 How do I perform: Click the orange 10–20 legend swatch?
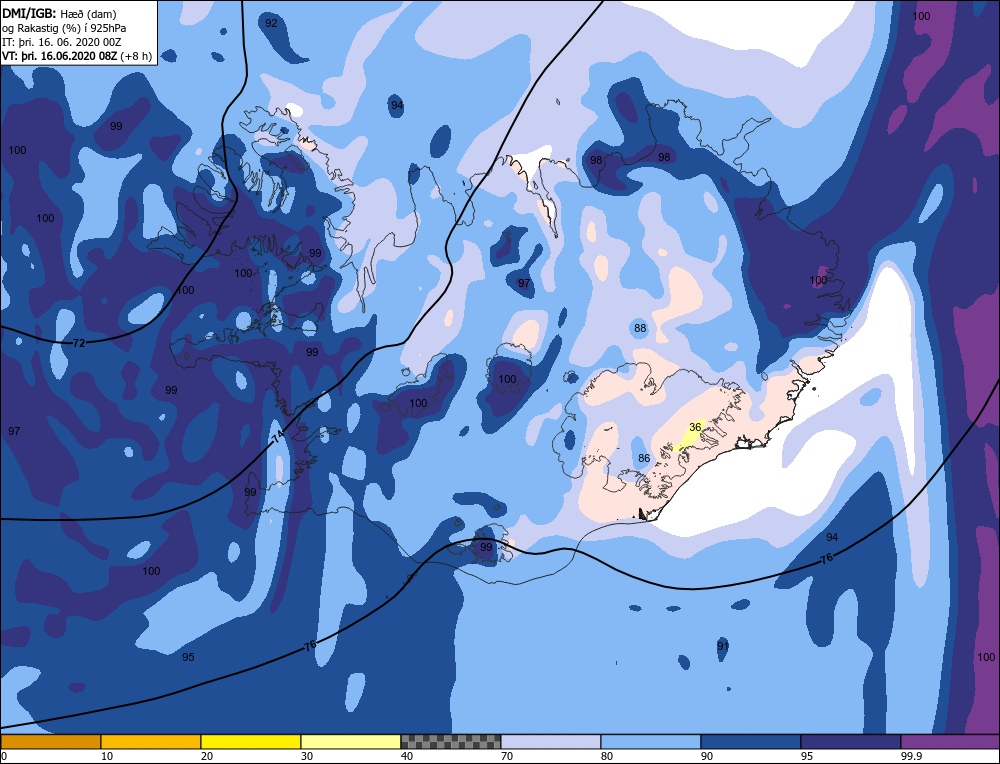[151, 742]
